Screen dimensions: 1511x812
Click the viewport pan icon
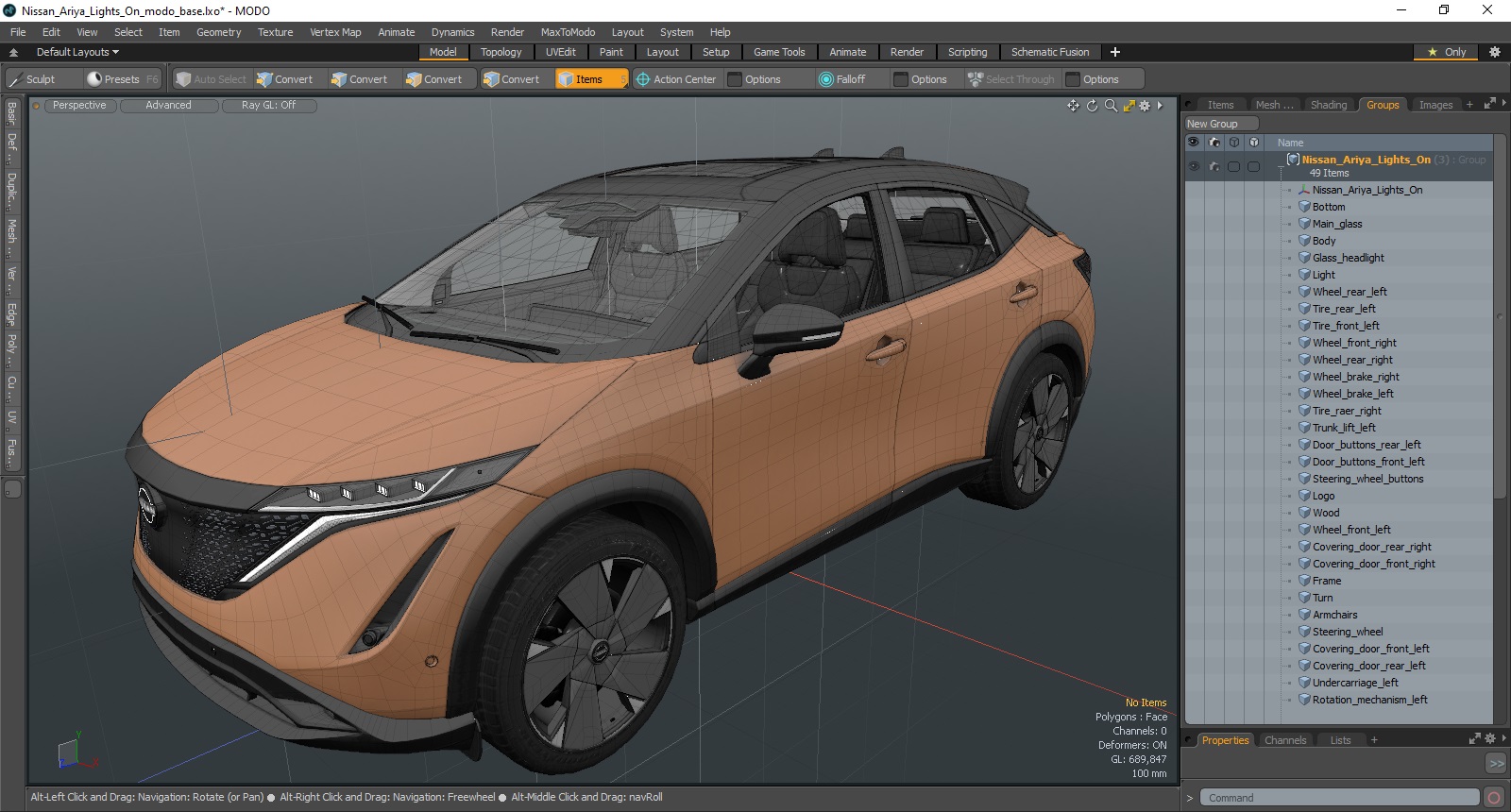1074,106
